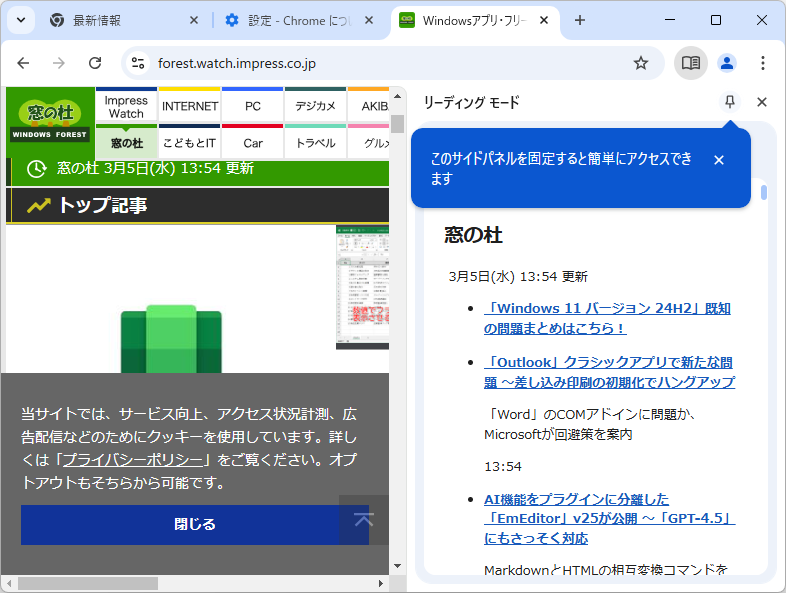The width and height of the screenshot is (786, 593).
Task: Toggle the reading mode side panel button
Action: point(690,63)
